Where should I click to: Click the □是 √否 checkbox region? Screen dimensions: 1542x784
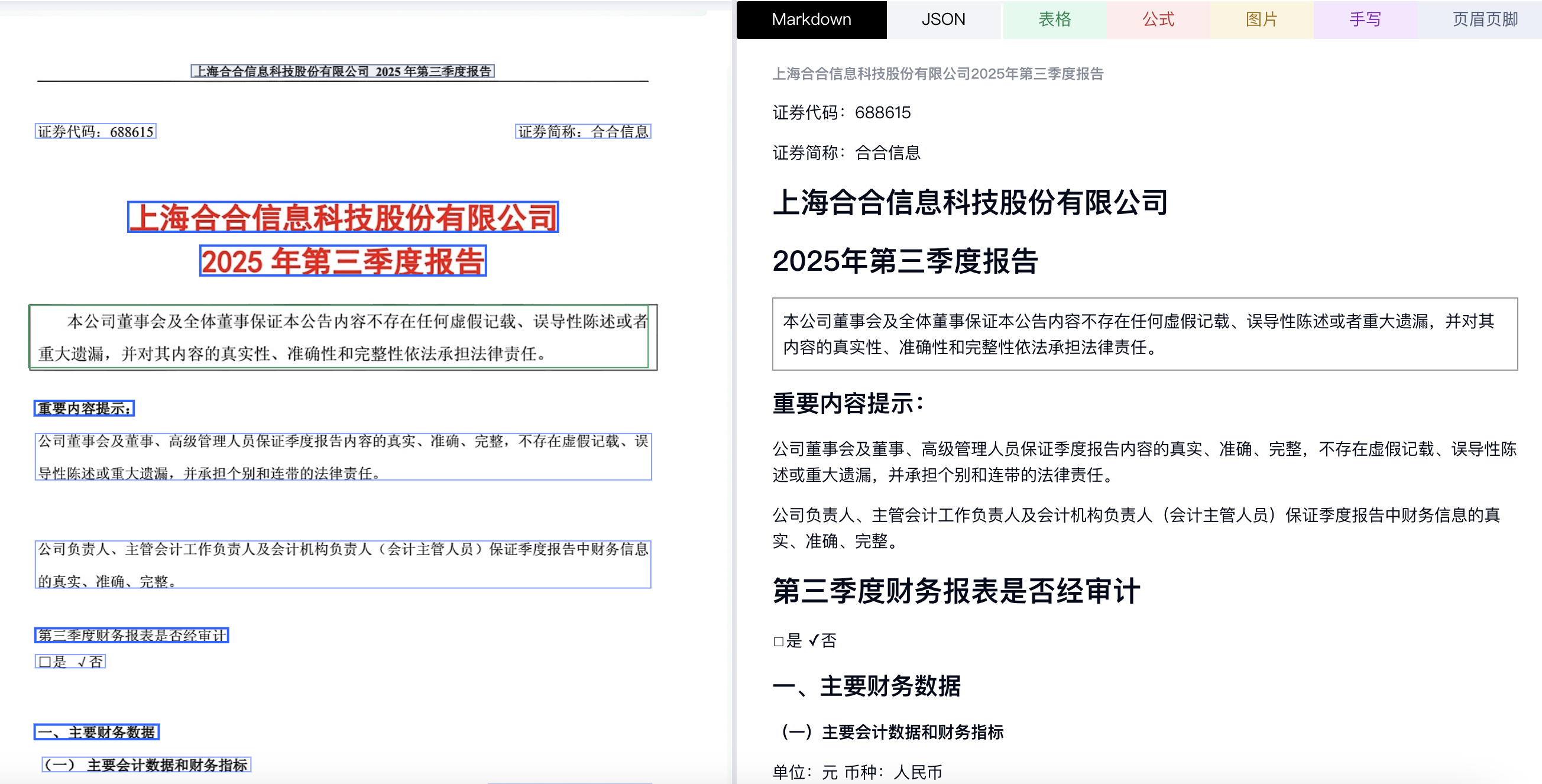(70, 661)
